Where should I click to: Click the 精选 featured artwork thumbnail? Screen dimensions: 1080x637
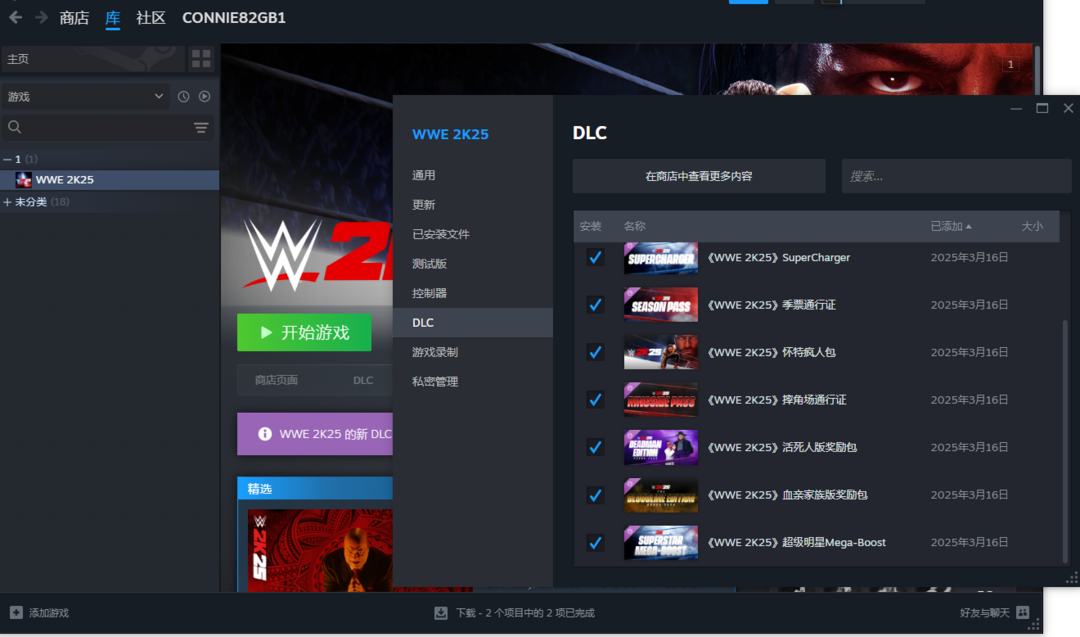pyautogui.click(x=320, y=550)
